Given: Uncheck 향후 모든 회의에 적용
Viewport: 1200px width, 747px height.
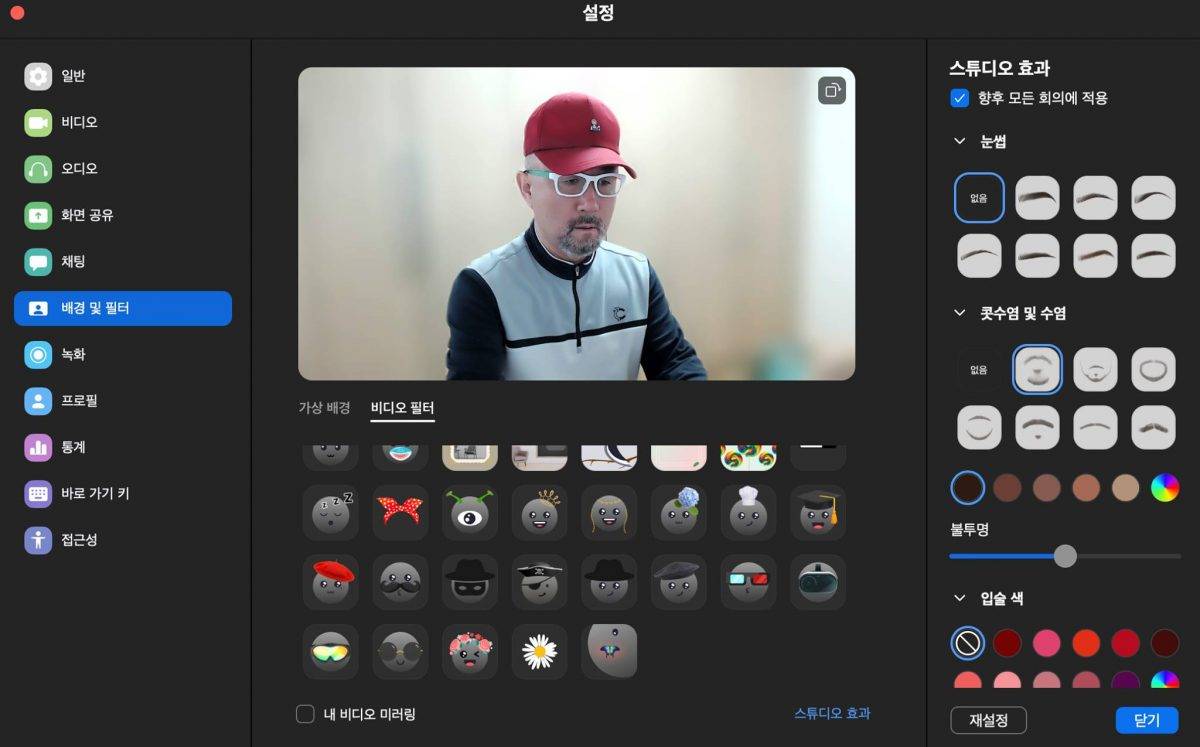Looking at the screenshot, I should [960, 98].
